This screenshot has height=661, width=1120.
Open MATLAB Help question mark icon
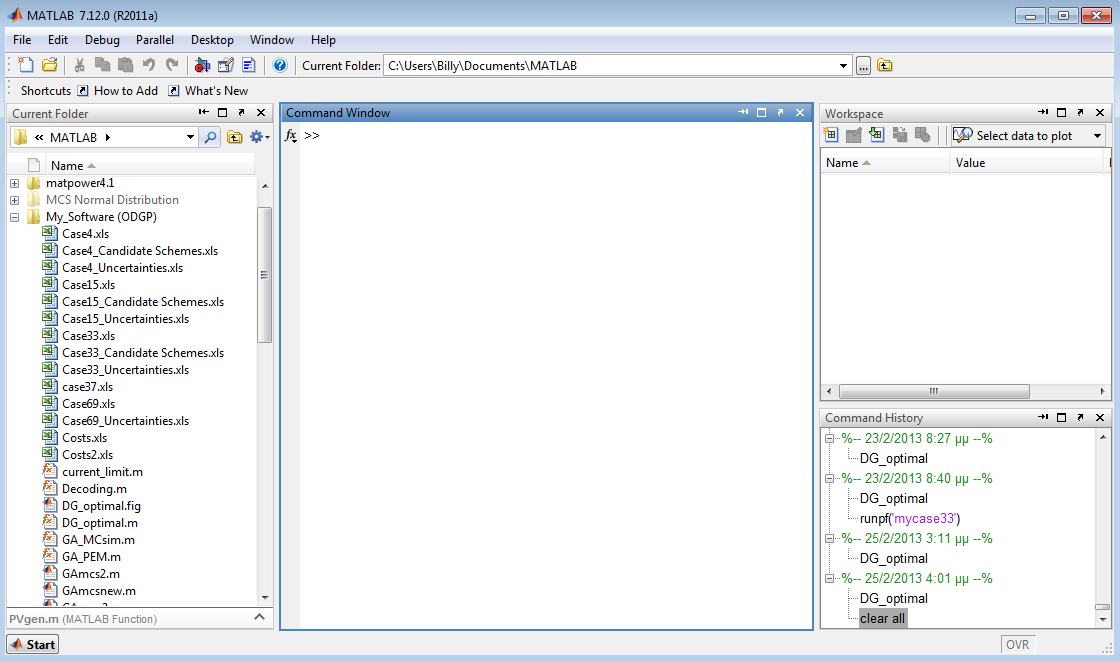(280, 66)
